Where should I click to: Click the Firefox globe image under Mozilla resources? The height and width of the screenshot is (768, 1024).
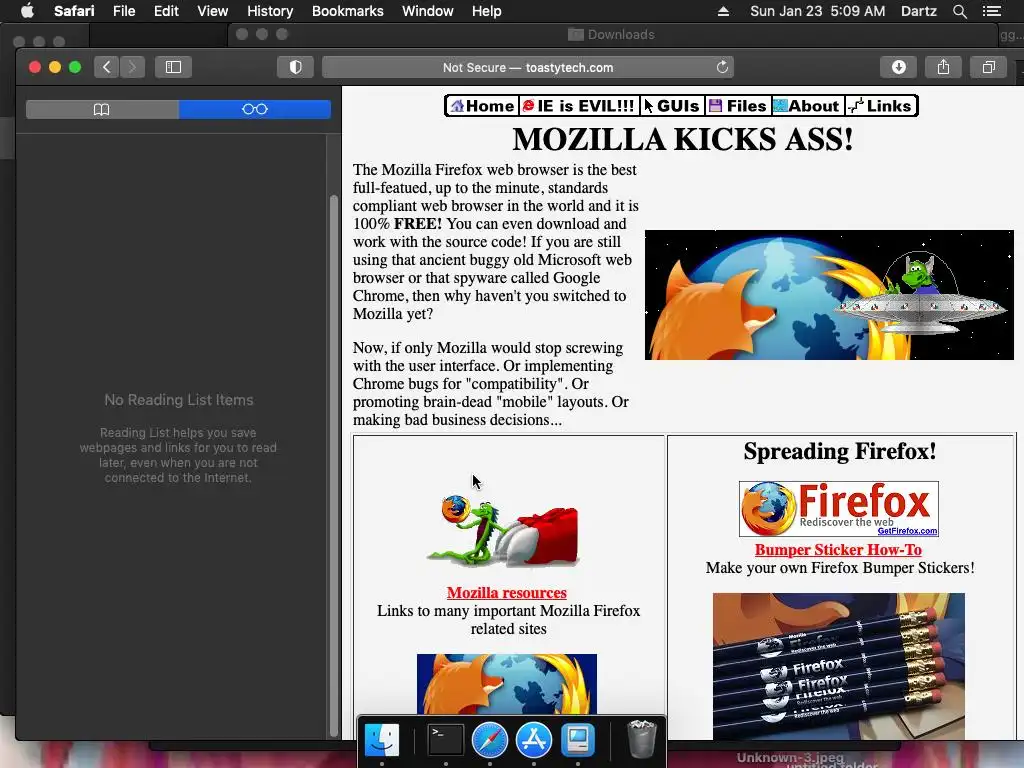pyautogui.click(x=507, y=684)
